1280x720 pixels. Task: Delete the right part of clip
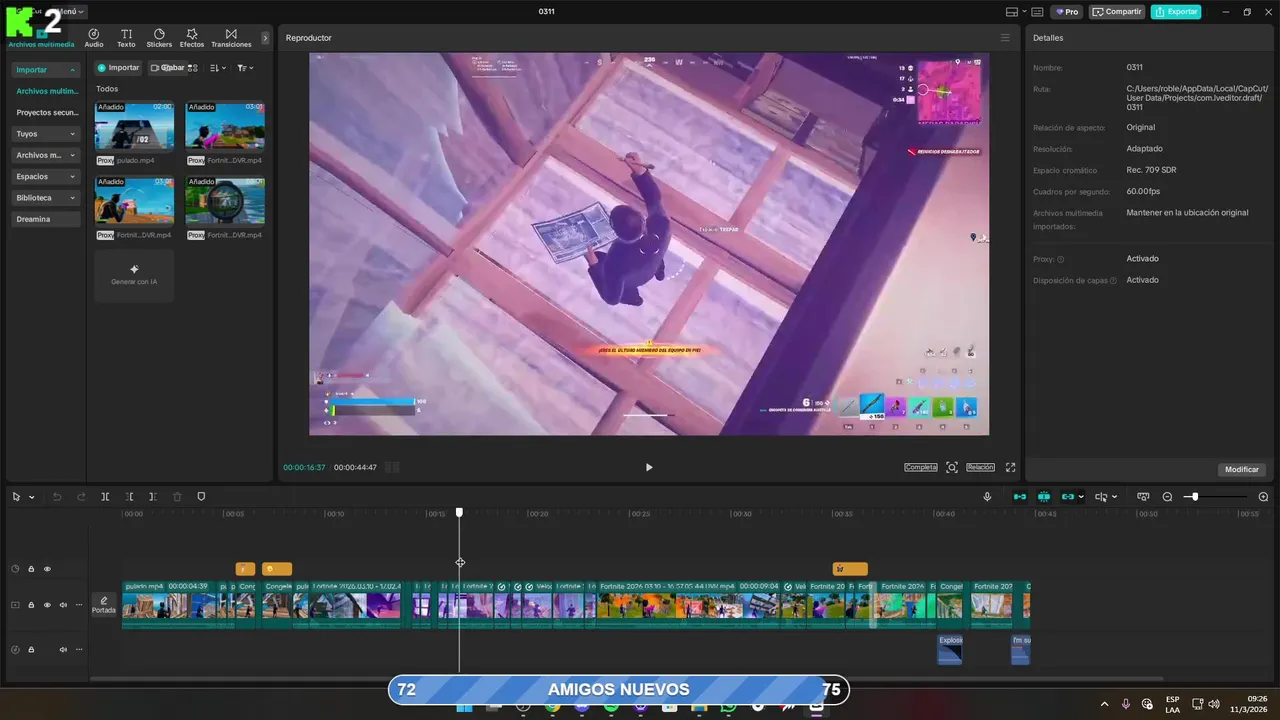(152, 497)
